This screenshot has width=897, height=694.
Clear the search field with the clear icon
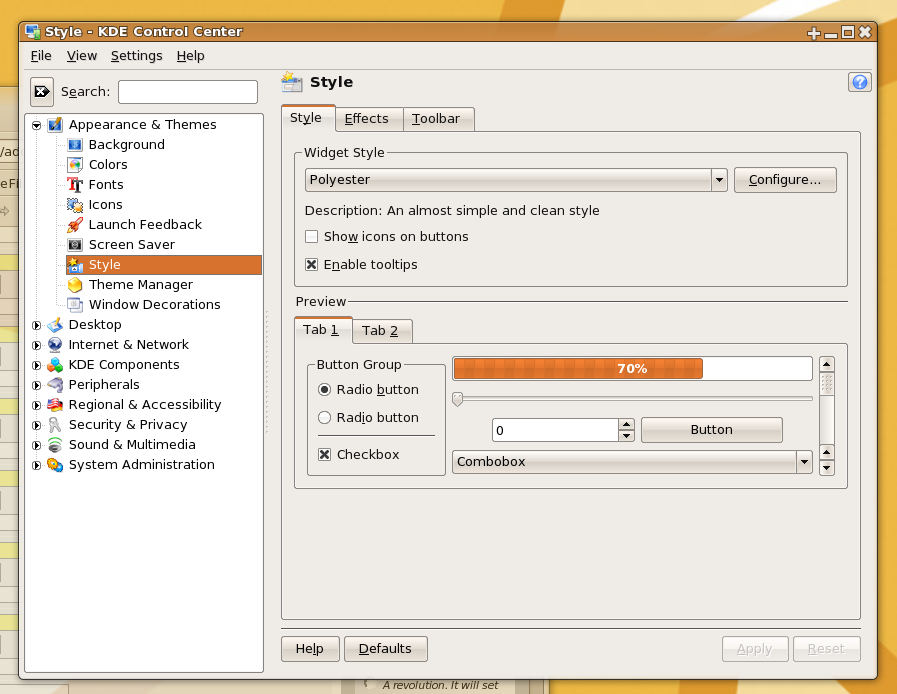click(42, 92)
